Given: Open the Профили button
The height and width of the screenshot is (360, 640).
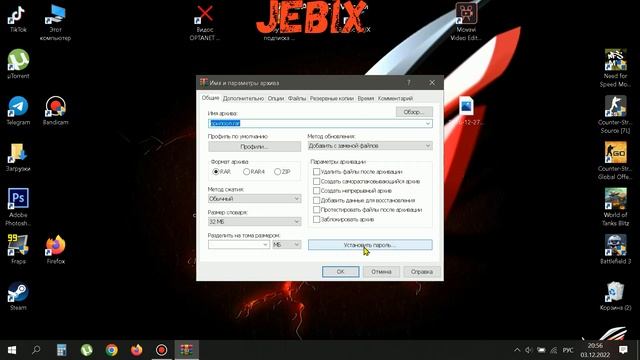Looking at the screenshot, I should click(254, 147).
